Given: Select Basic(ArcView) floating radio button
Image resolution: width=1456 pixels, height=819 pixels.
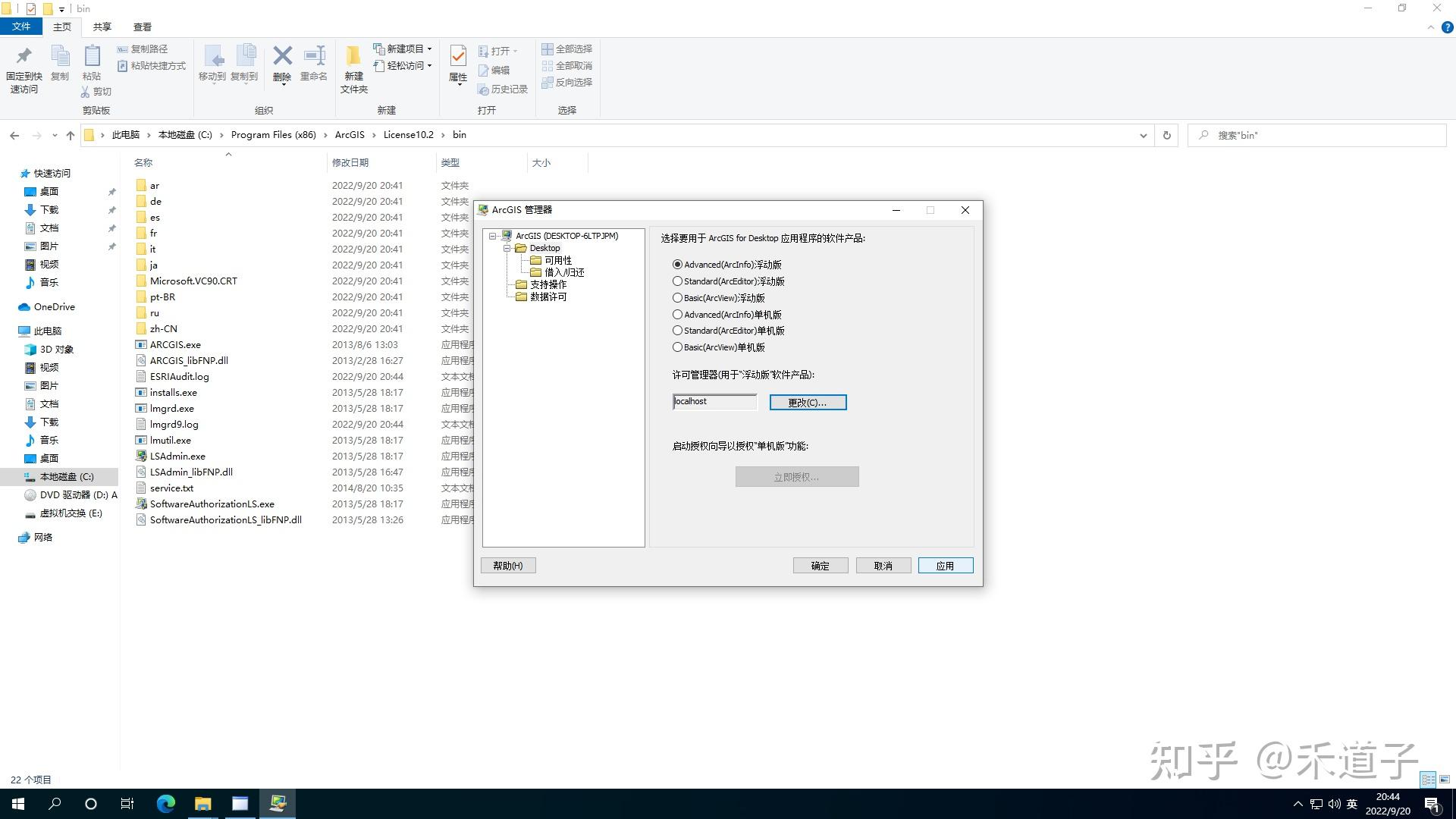Looking at the screenshot, I should (x=677, y=298).
